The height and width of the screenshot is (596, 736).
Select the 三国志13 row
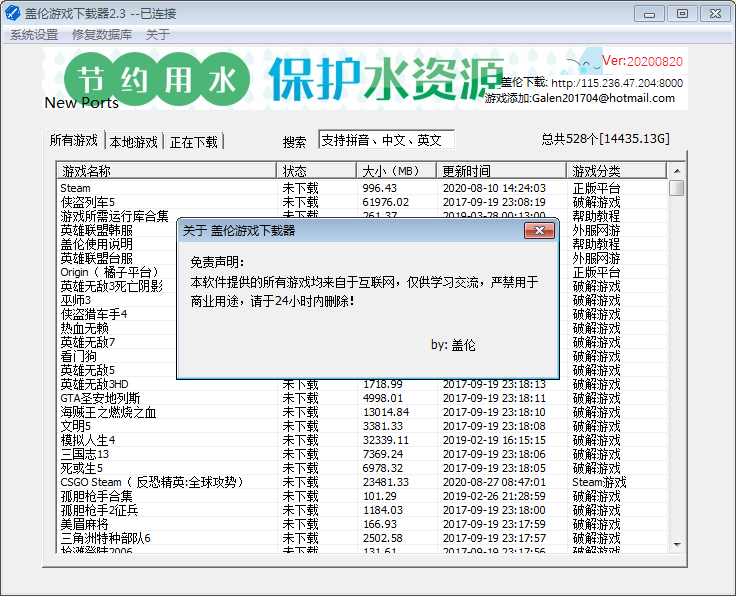click(x=362, y=454)
